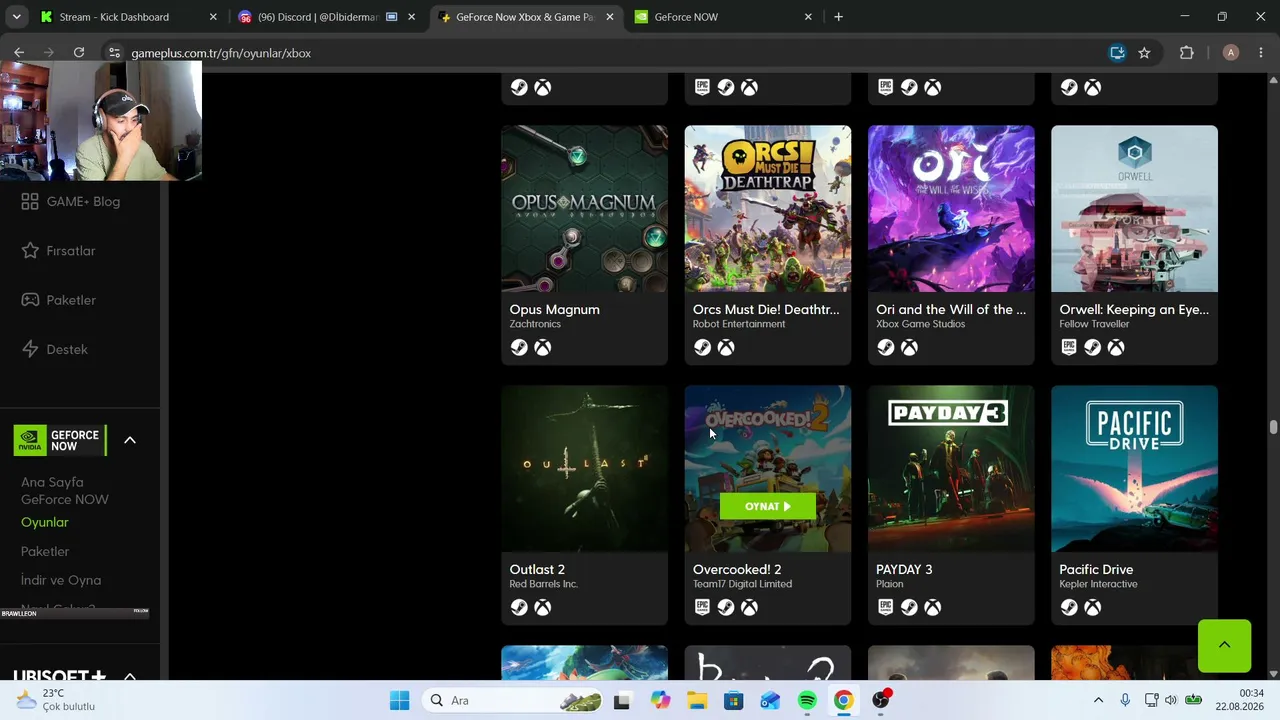Viewport: 1280px width, 720px height.
Task: Open a new browser tab
Action: point(838,17)
